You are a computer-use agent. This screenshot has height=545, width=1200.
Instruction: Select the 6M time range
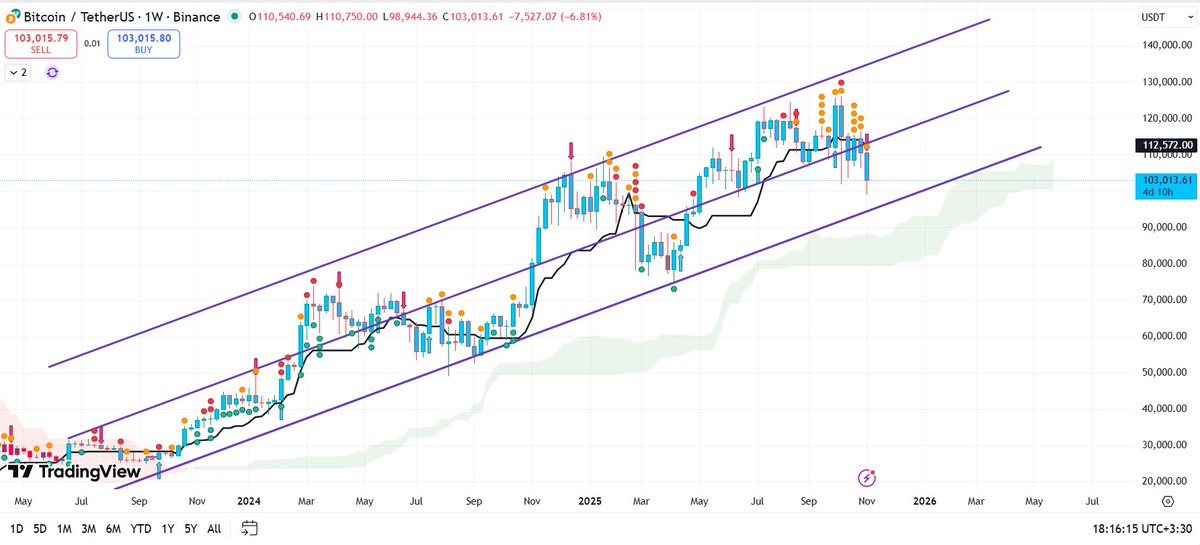[x=114, y=528]
